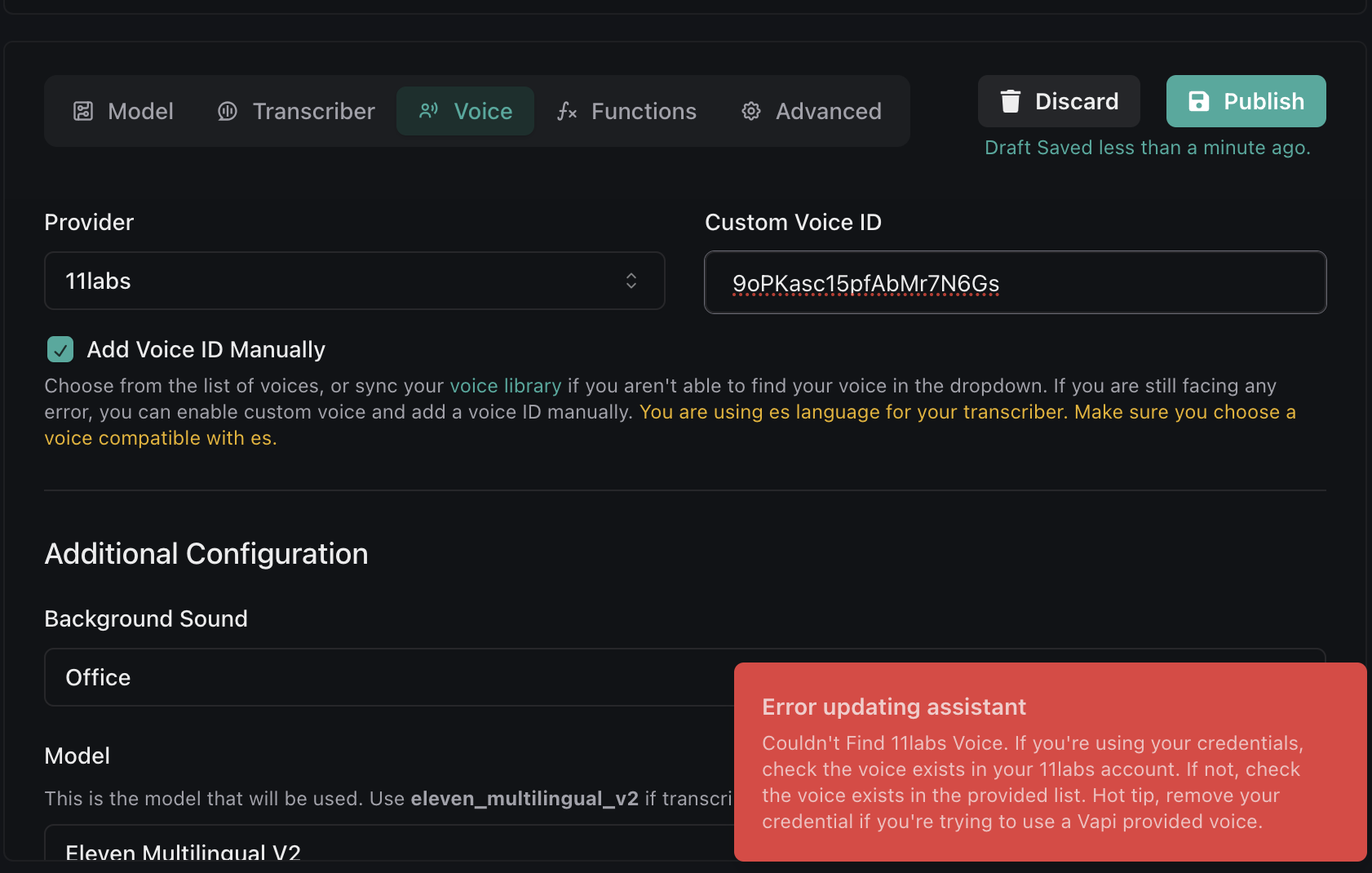Select the Model tab's image icon
This screenshot has height=873, width=1372.
pos(82,111)
